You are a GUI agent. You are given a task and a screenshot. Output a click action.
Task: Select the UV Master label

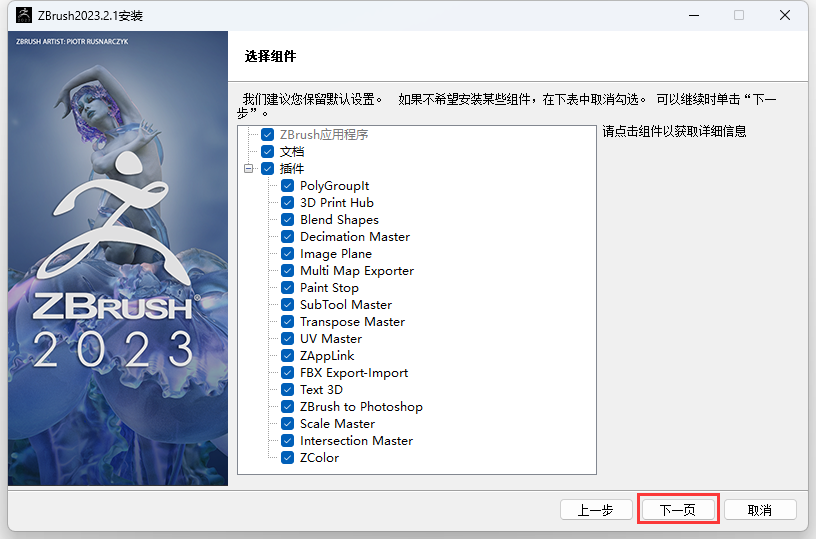tap(331, 339)
